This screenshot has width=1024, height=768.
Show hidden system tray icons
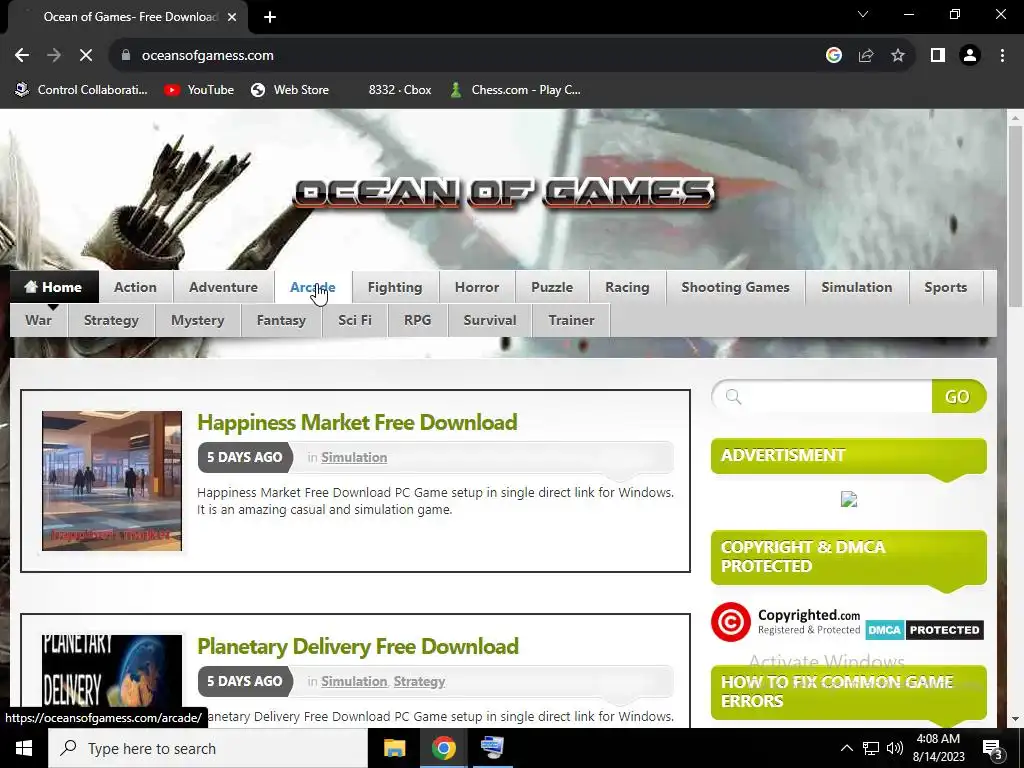846,748
